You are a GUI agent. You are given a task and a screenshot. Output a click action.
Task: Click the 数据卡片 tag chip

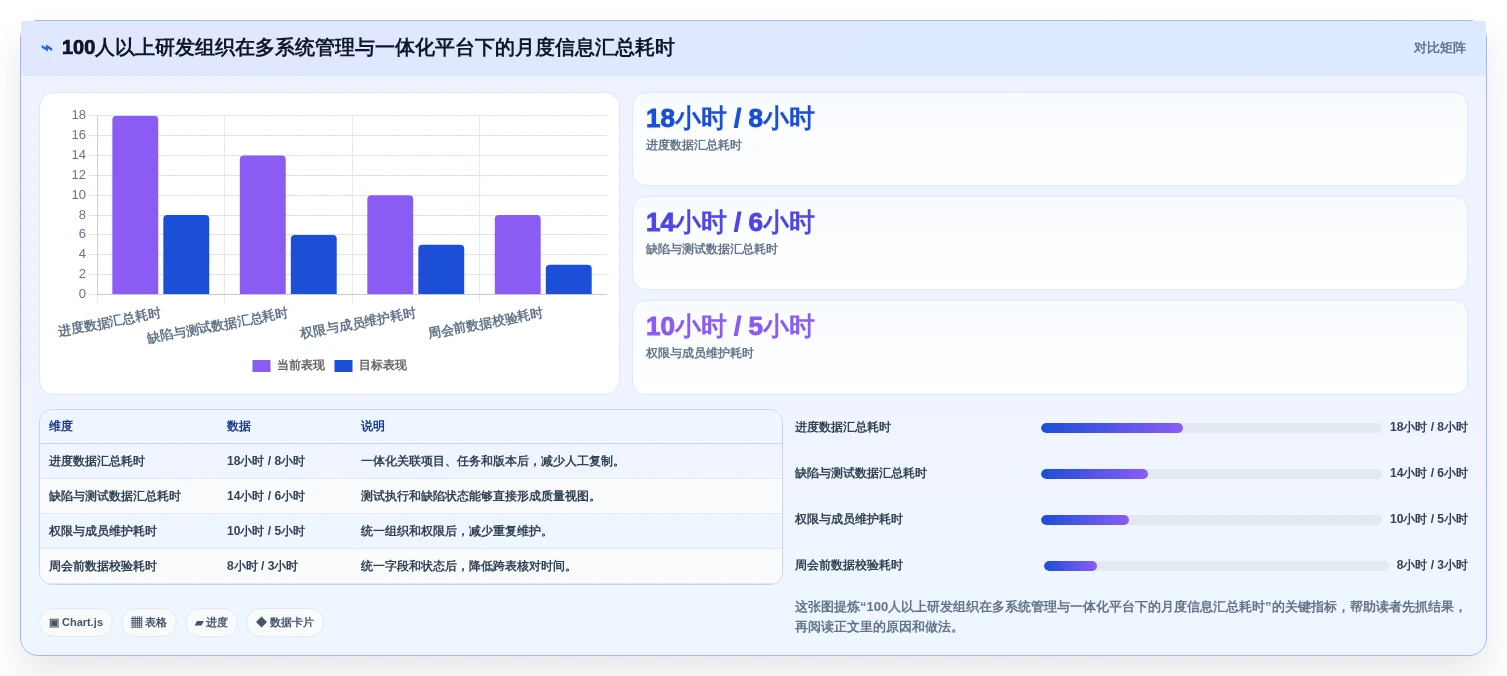(x=285, y=623)
